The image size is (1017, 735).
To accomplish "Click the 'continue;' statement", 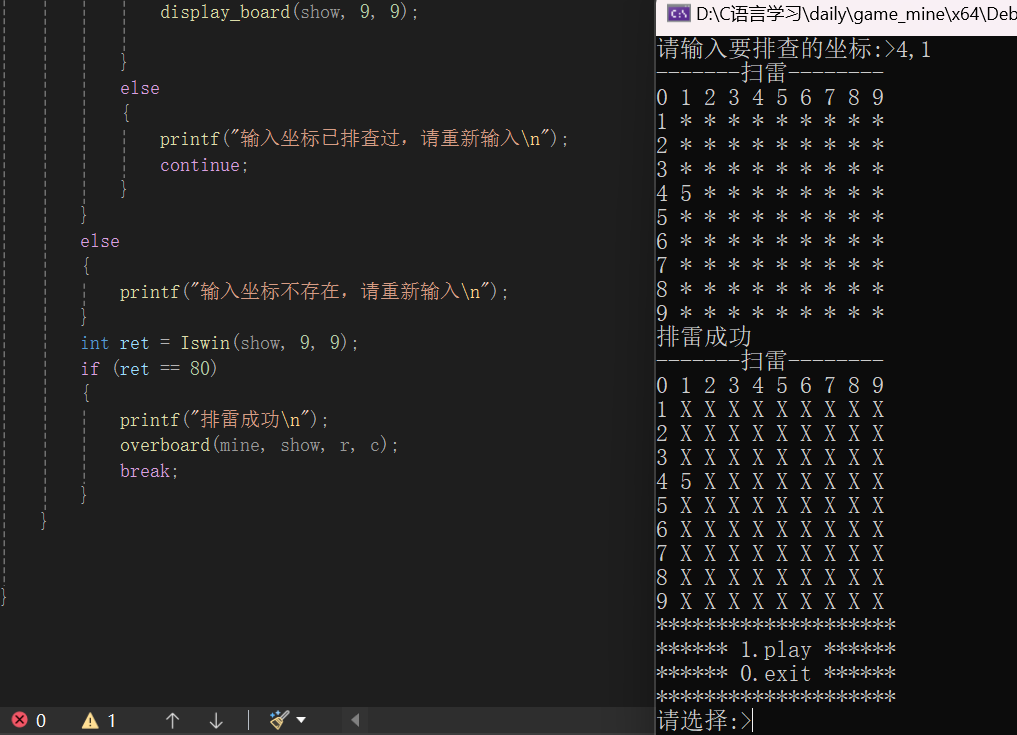I will (204, 165).
